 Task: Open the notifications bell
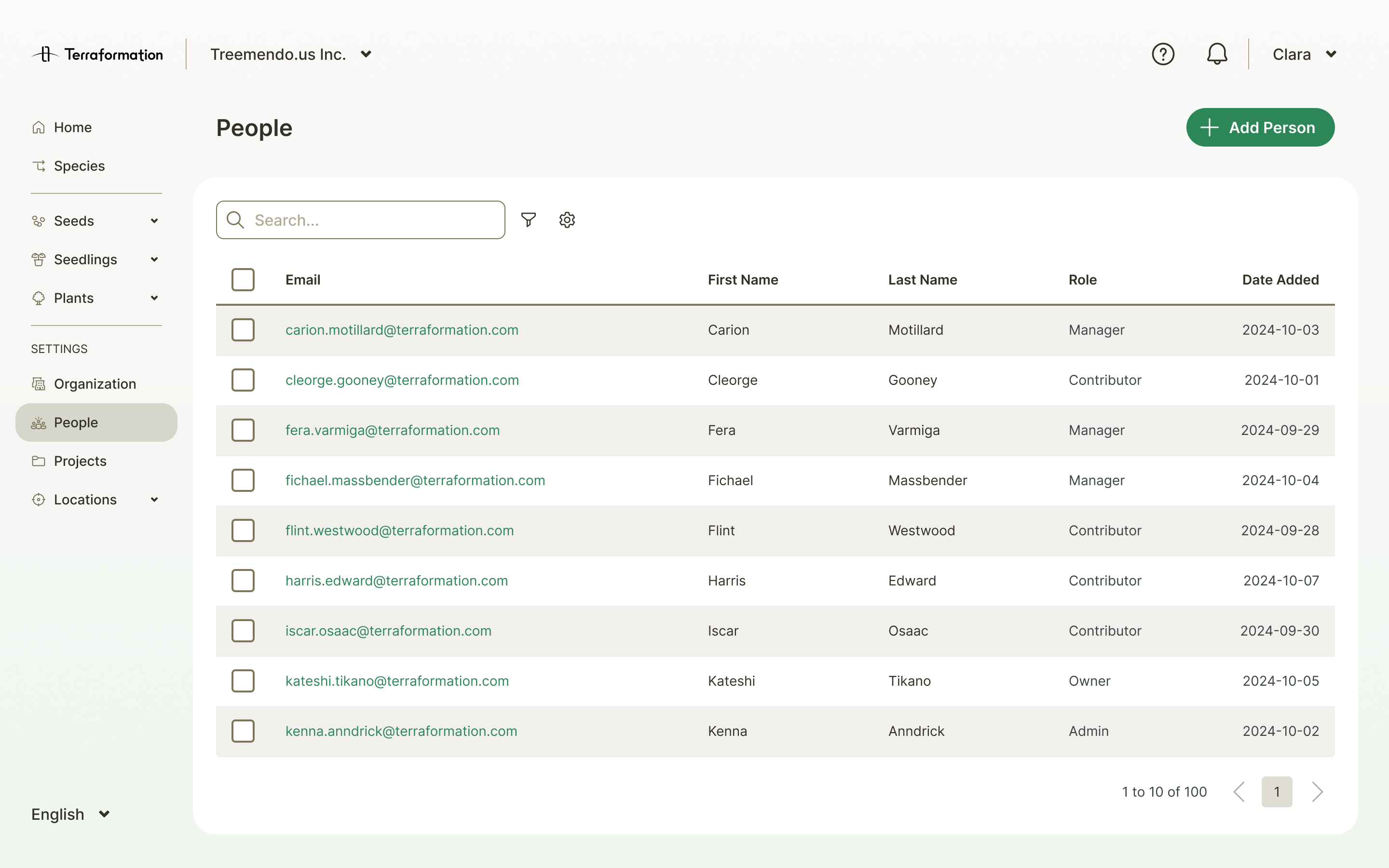pyautogui.click(x=1216, y=54)
